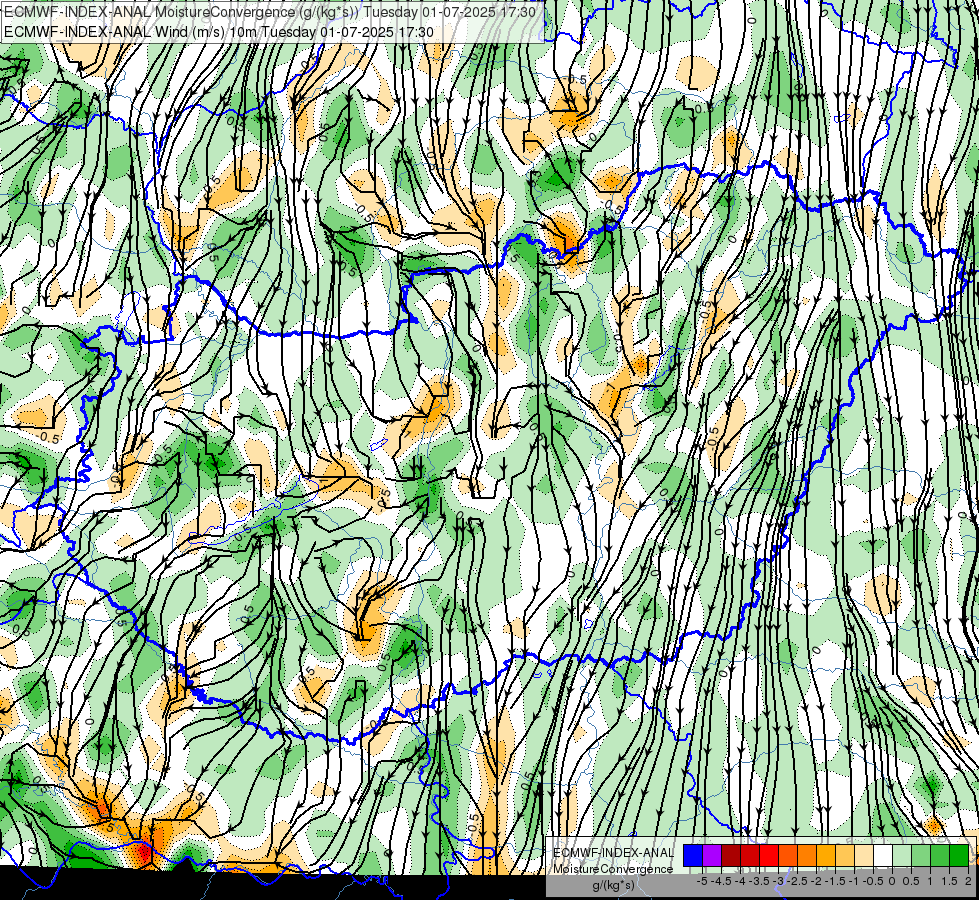
Task: Choose the light green swatch above 0.5
Action: pos(921,856)
